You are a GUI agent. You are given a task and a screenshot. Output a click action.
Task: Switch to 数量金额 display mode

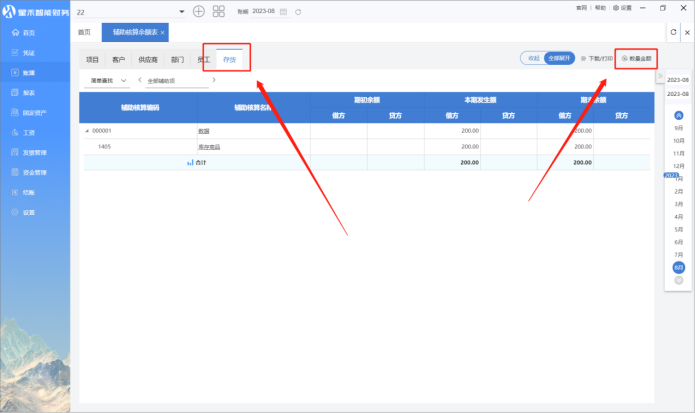tap(637, 59)
